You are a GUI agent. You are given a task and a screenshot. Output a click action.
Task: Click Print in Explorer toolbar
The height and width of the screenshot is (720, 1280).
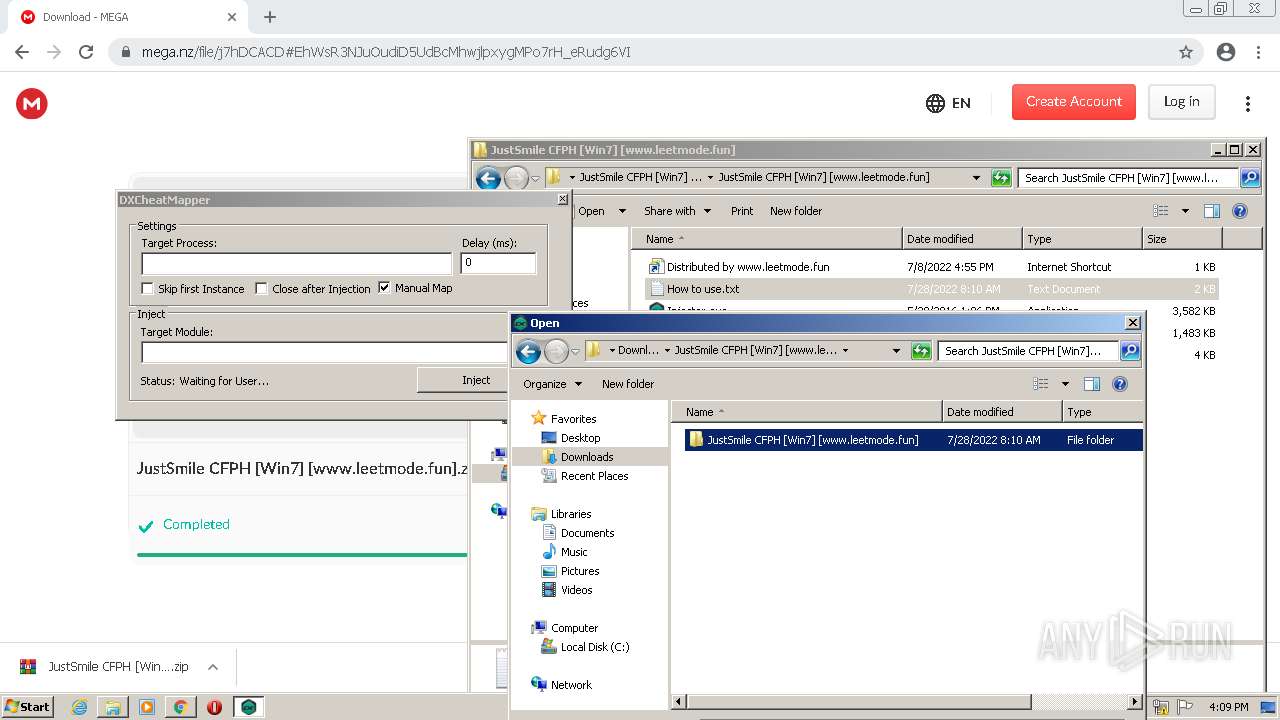pyautogui.click(x=742, y=211)
